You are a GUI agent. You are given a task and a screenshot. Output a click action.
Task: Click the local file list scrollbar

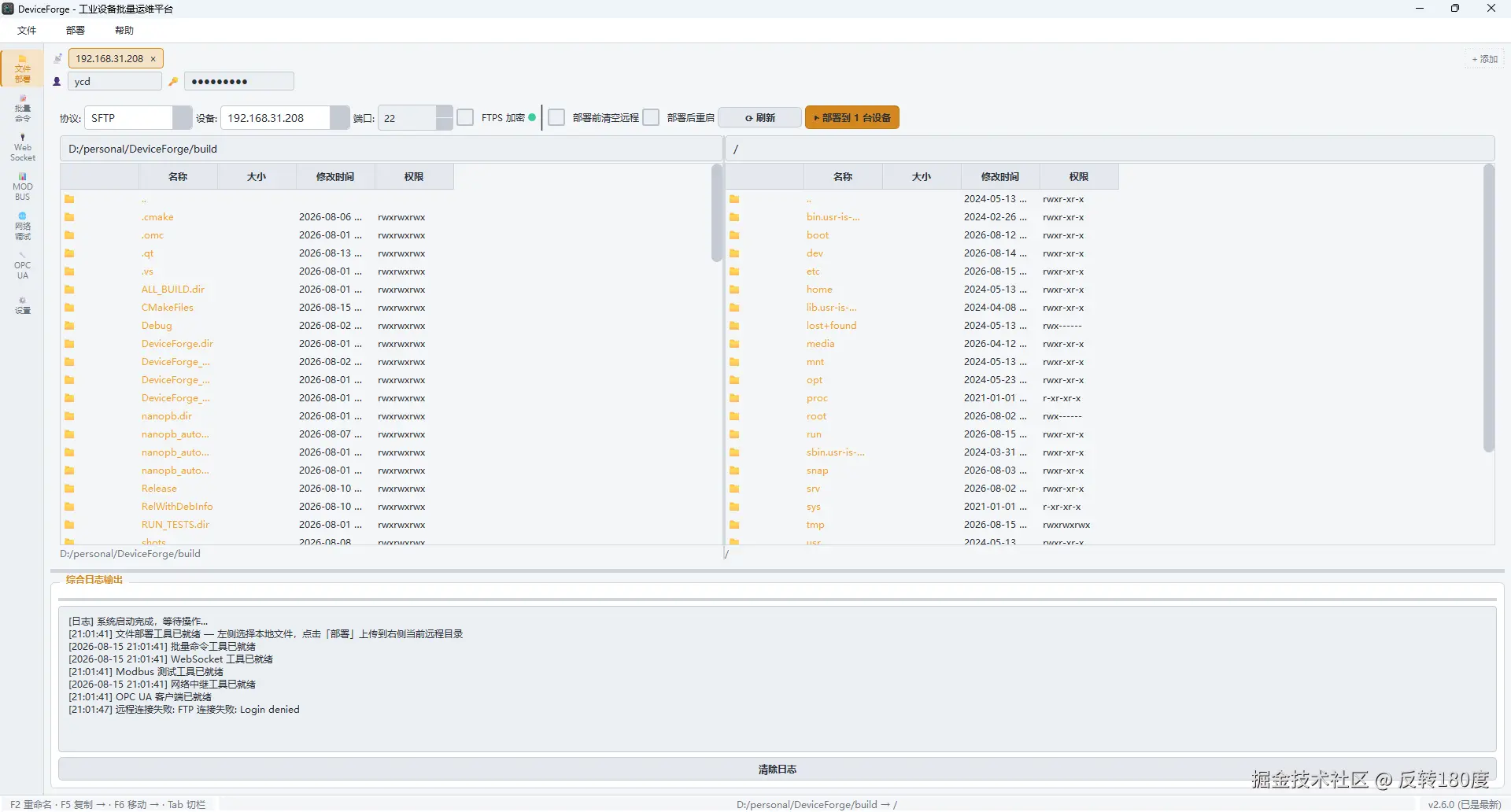click(x=716, y=213)
